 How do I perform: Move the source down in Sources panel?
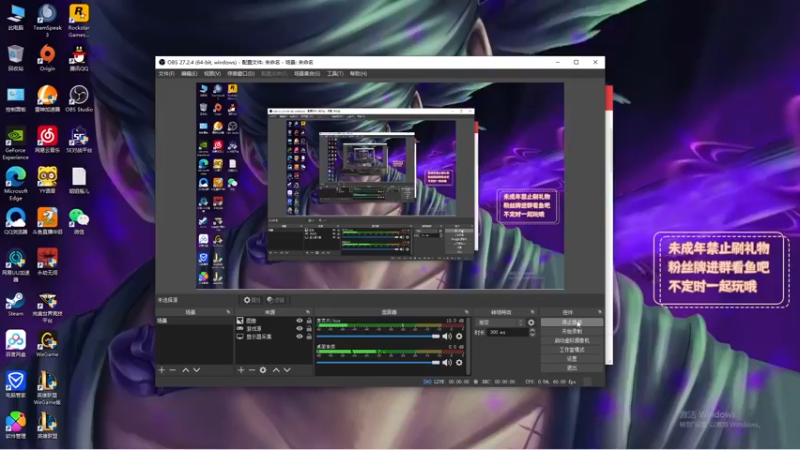click(287, 370)
